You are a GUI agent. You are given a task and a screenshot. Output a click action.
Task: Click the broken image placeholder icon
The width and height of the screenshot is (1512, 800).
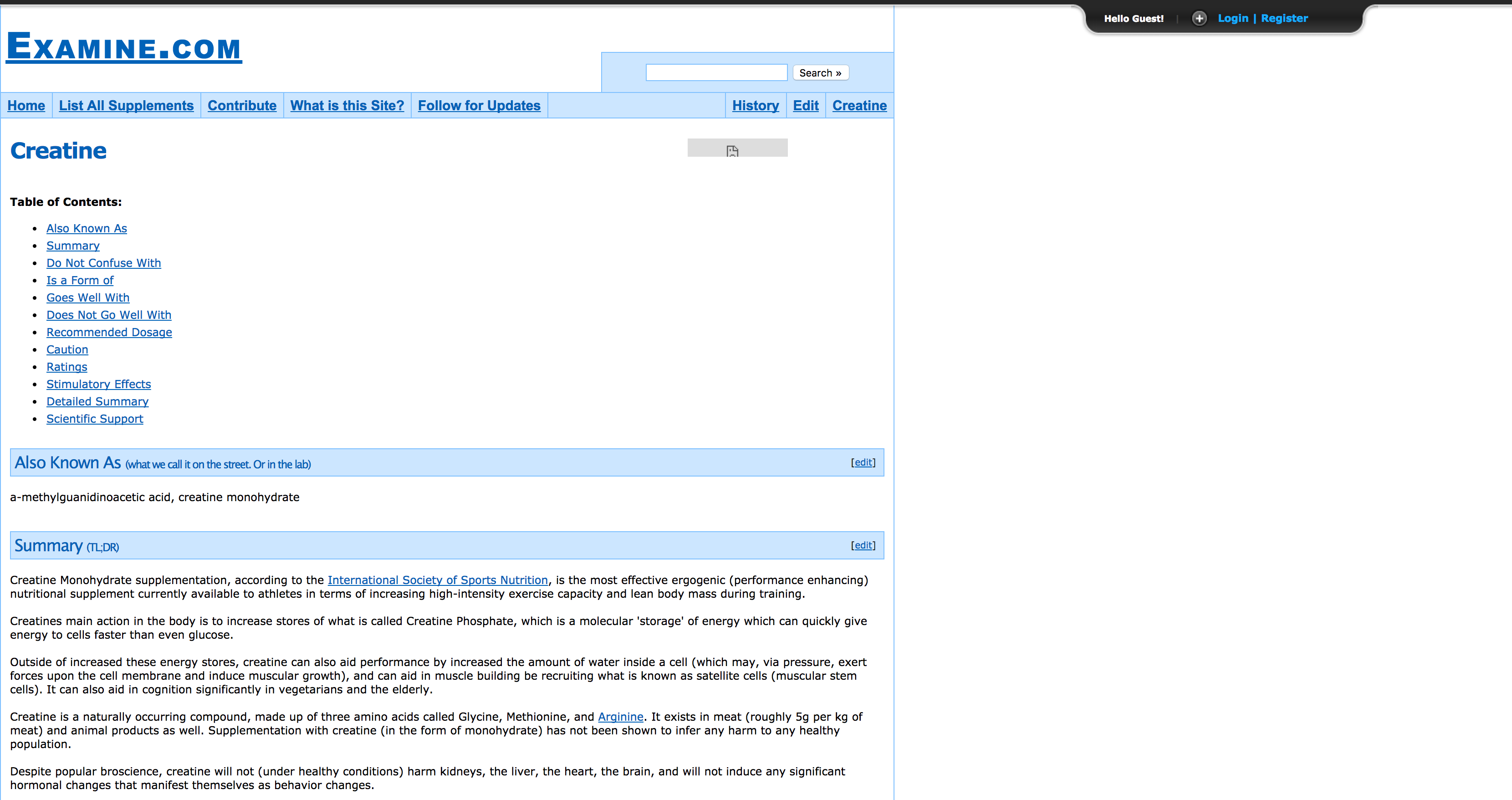pos(732,151)
